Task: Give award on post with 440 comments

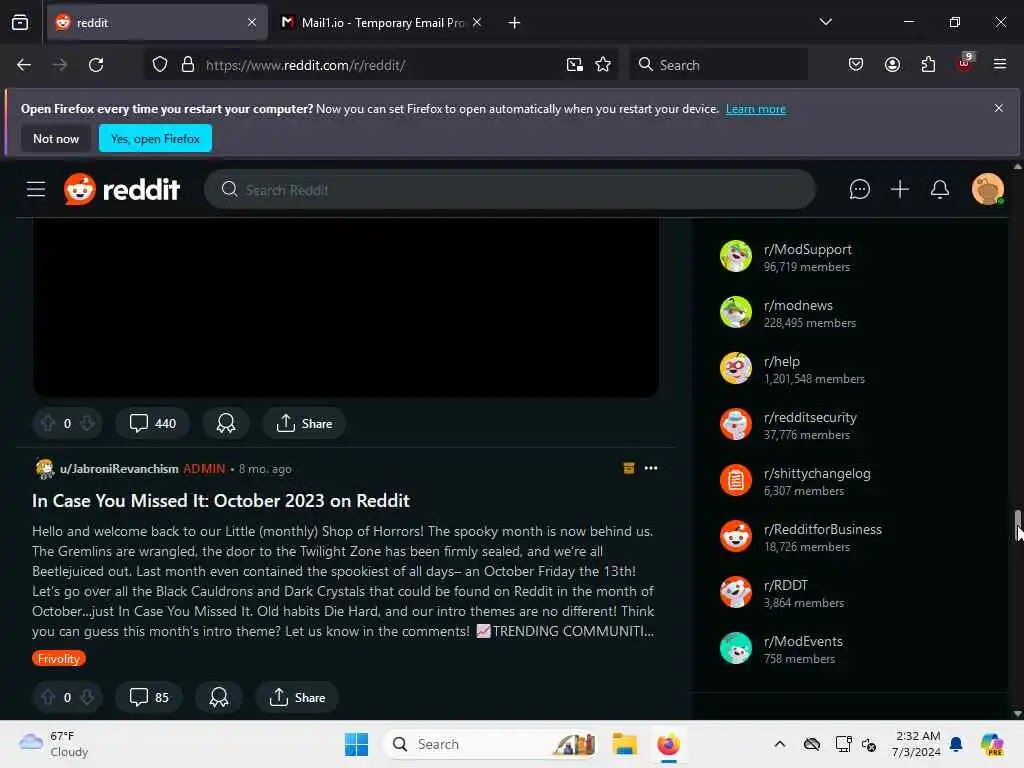Action: tap(226, 423)
